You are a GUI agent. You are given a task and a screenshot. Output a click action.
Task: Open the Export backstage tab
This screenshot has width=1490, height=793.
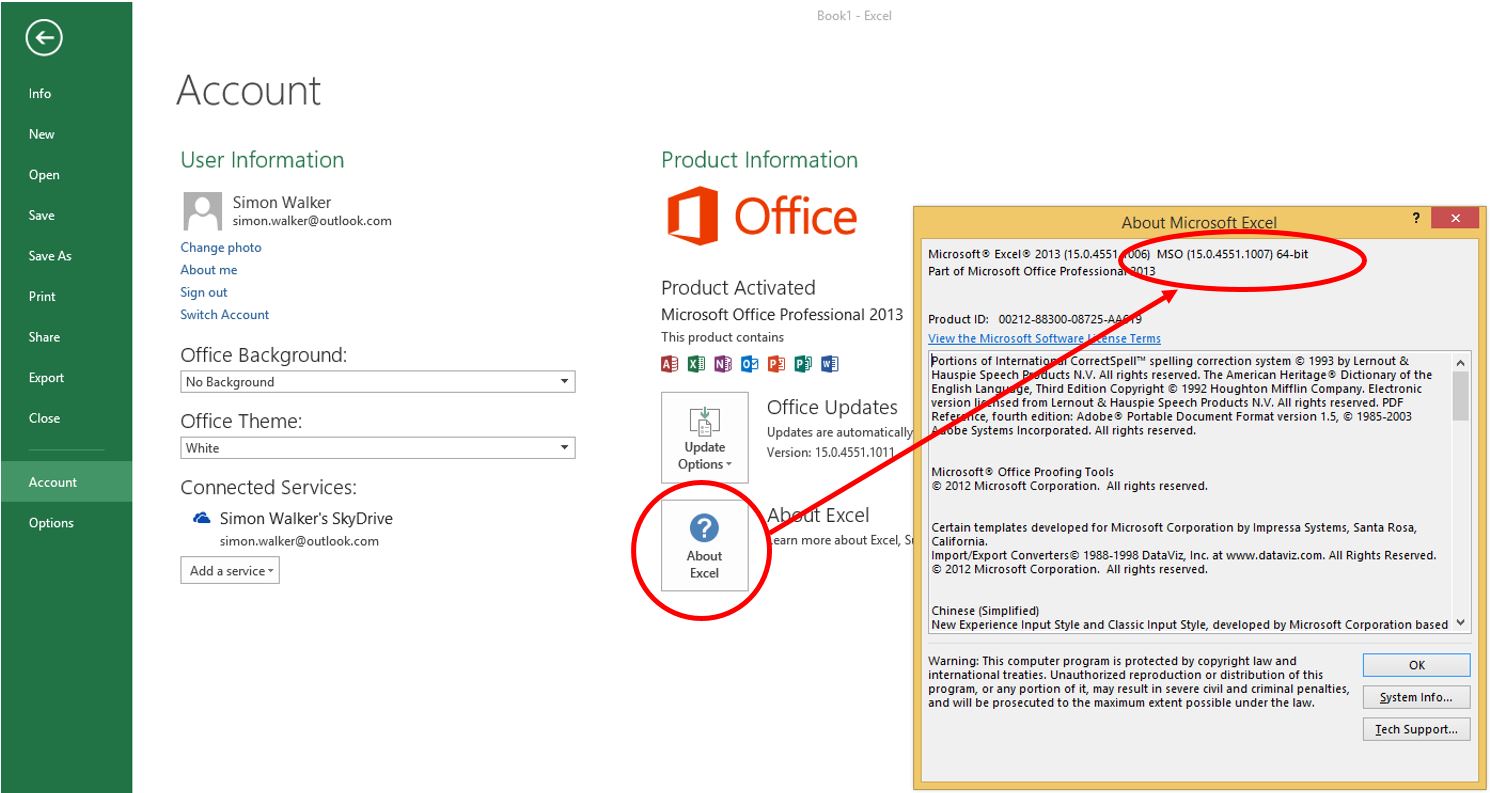pos(66,378)
